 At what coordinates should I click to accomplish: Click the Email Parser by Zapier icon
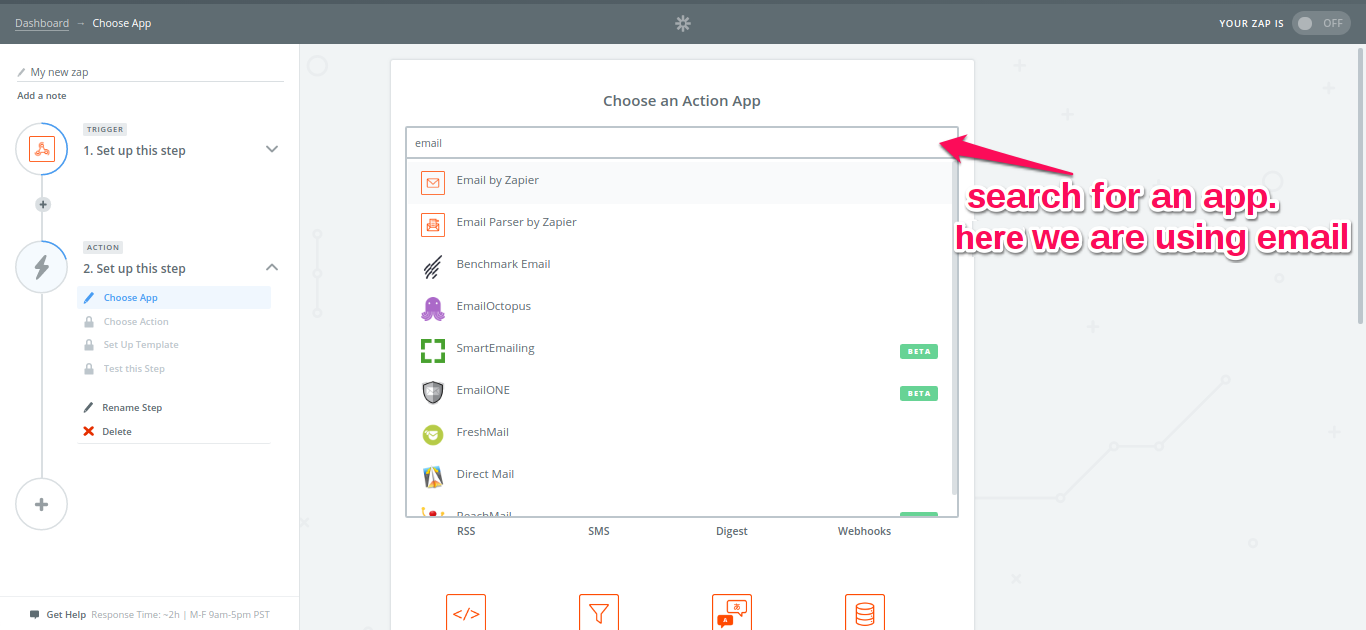433,225
